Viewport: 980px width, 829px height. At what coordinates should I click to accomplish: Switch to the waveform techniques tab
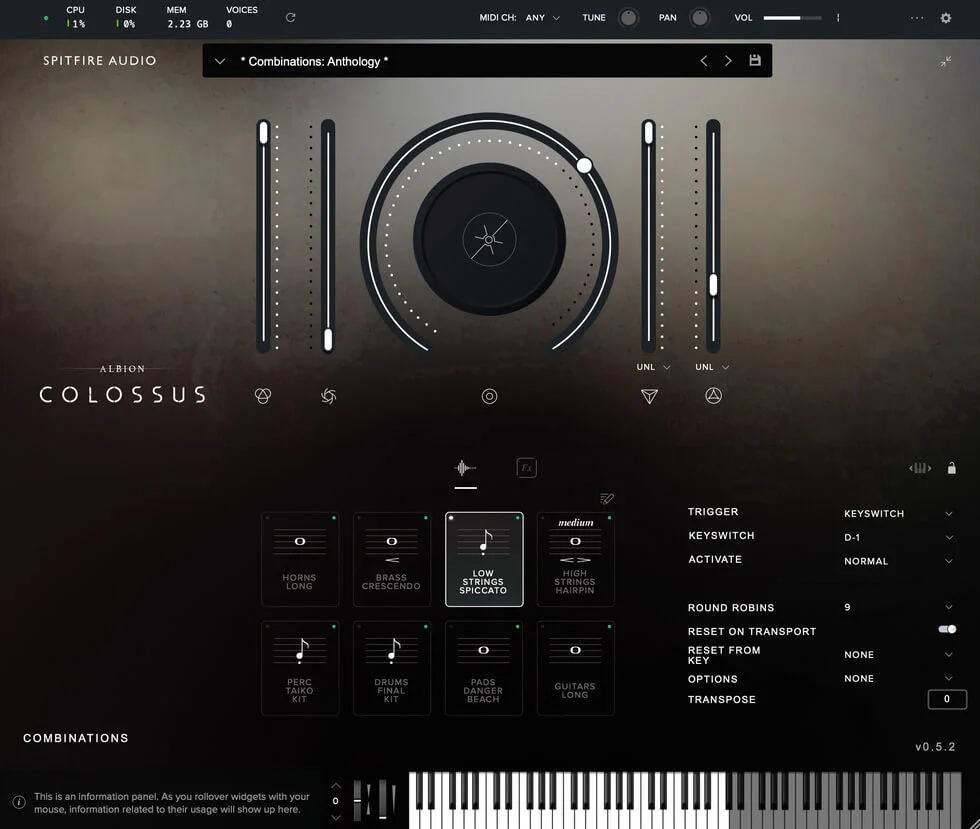click(x=465, y=468)
